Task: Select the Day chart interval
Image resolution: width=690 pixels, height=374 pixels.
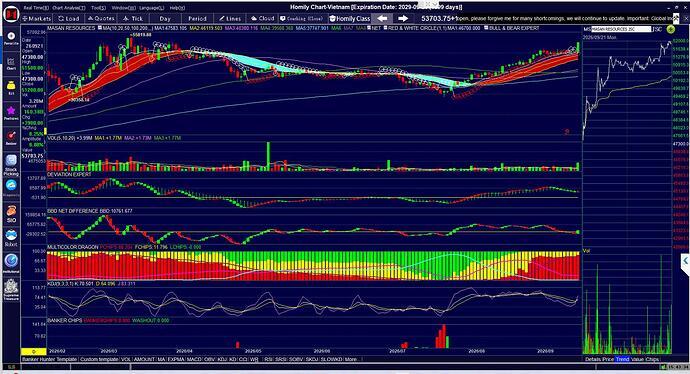Action: pos(165,18)
